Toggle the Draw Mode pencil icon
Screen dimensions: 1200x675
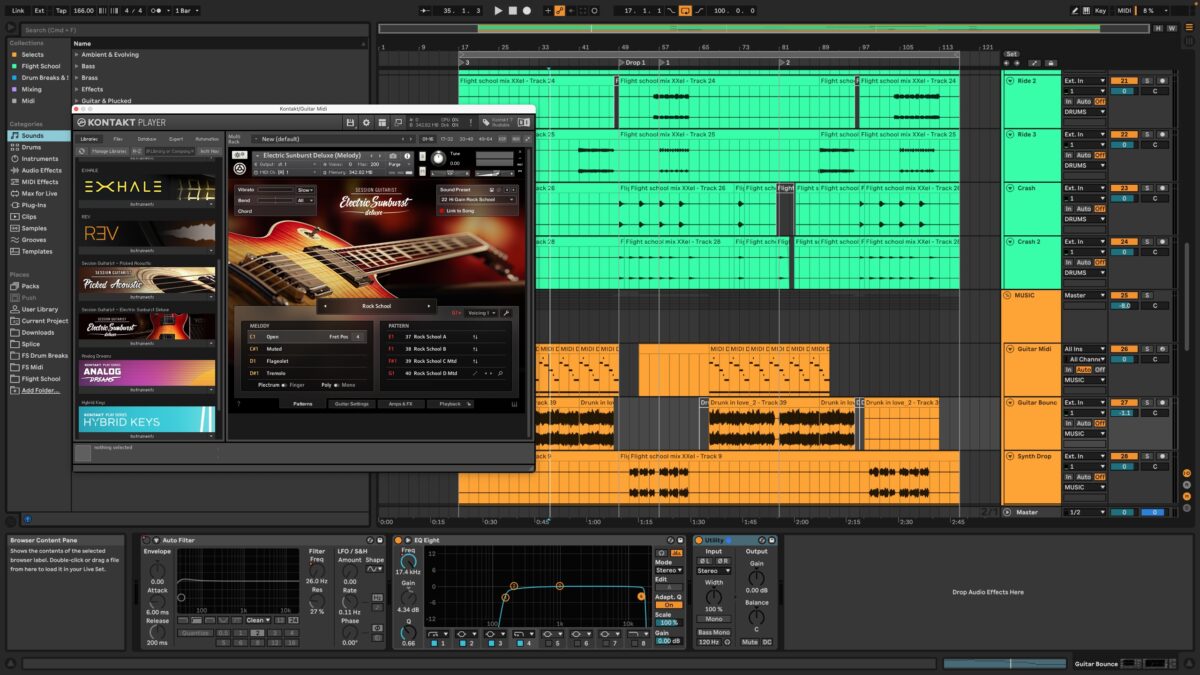point(1075,10)
